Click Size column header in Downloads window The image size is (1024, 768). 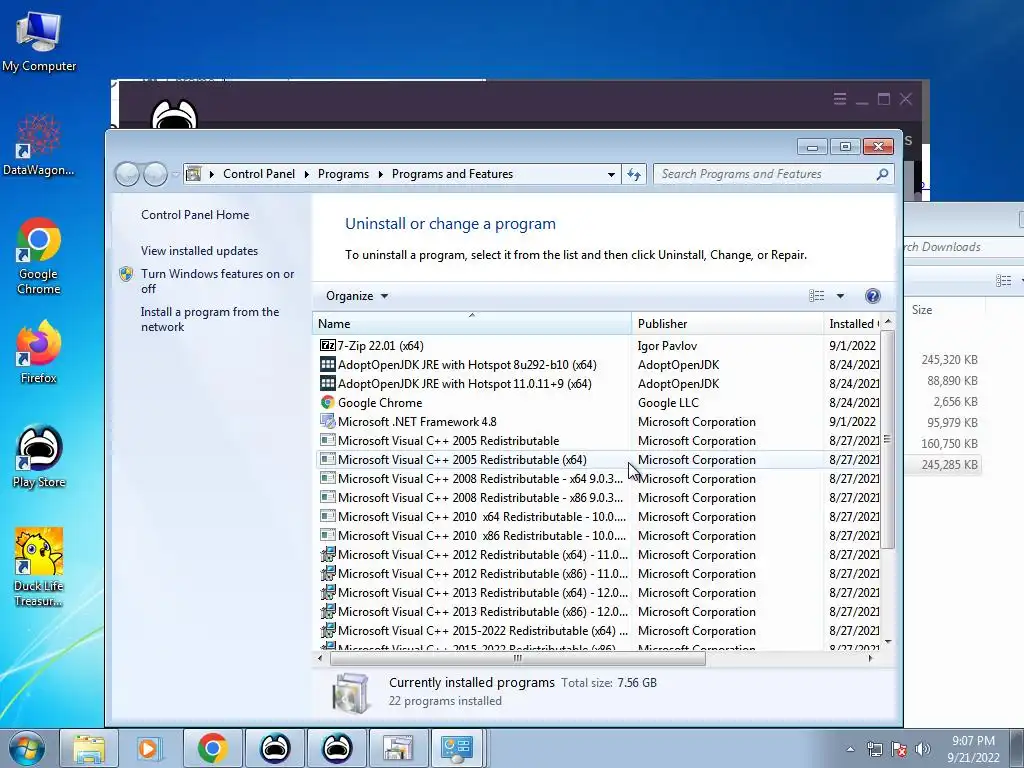921,310
